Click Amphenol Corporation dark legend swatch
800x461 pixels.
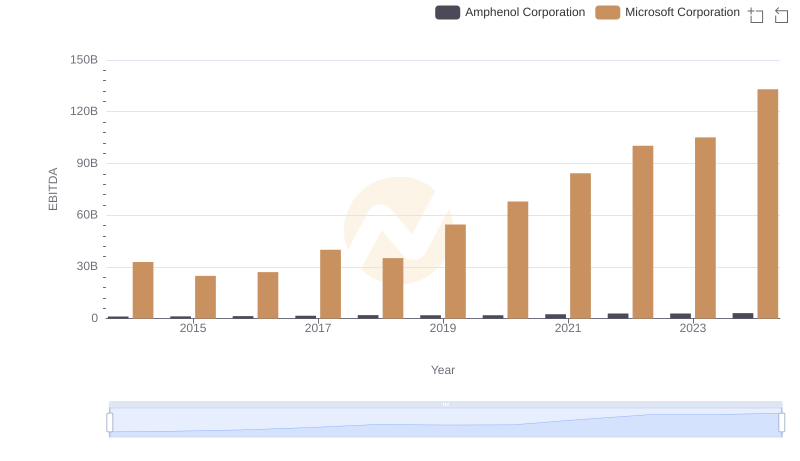(x=447, y=12)
